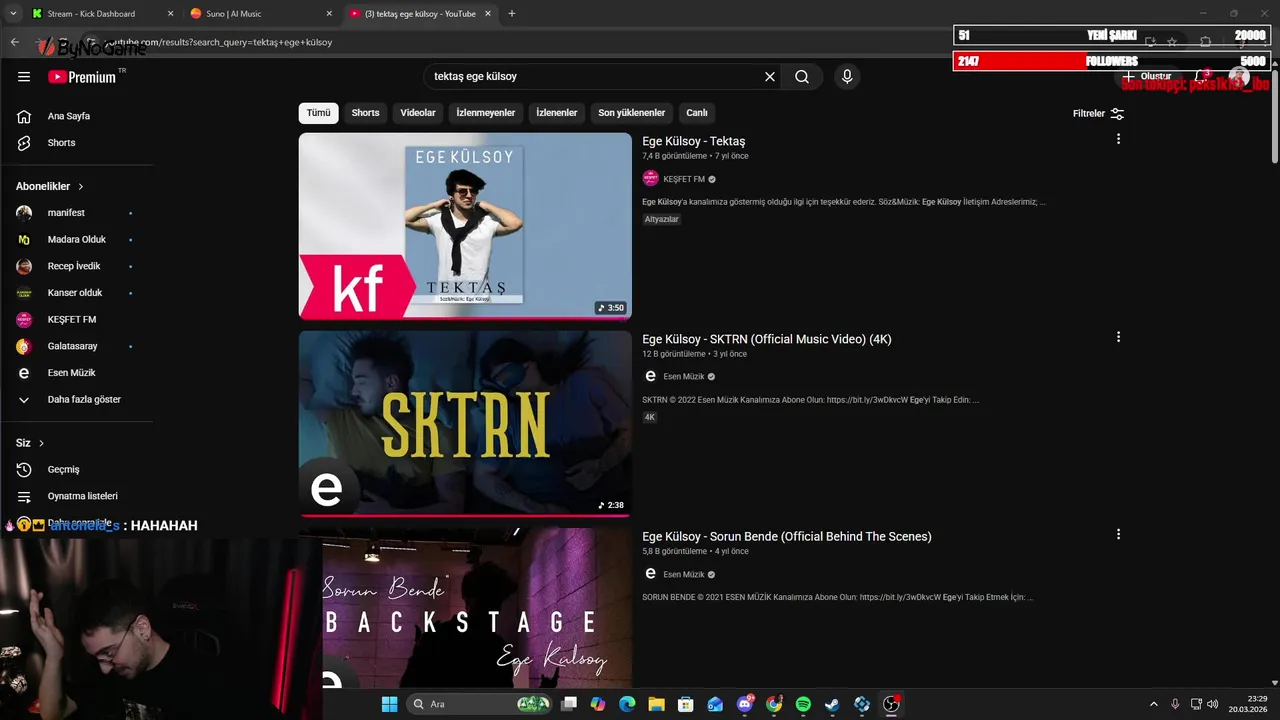Open the Ana Sayfa home icon
The width and height of the screenshot is (1280, 720).
24,116
